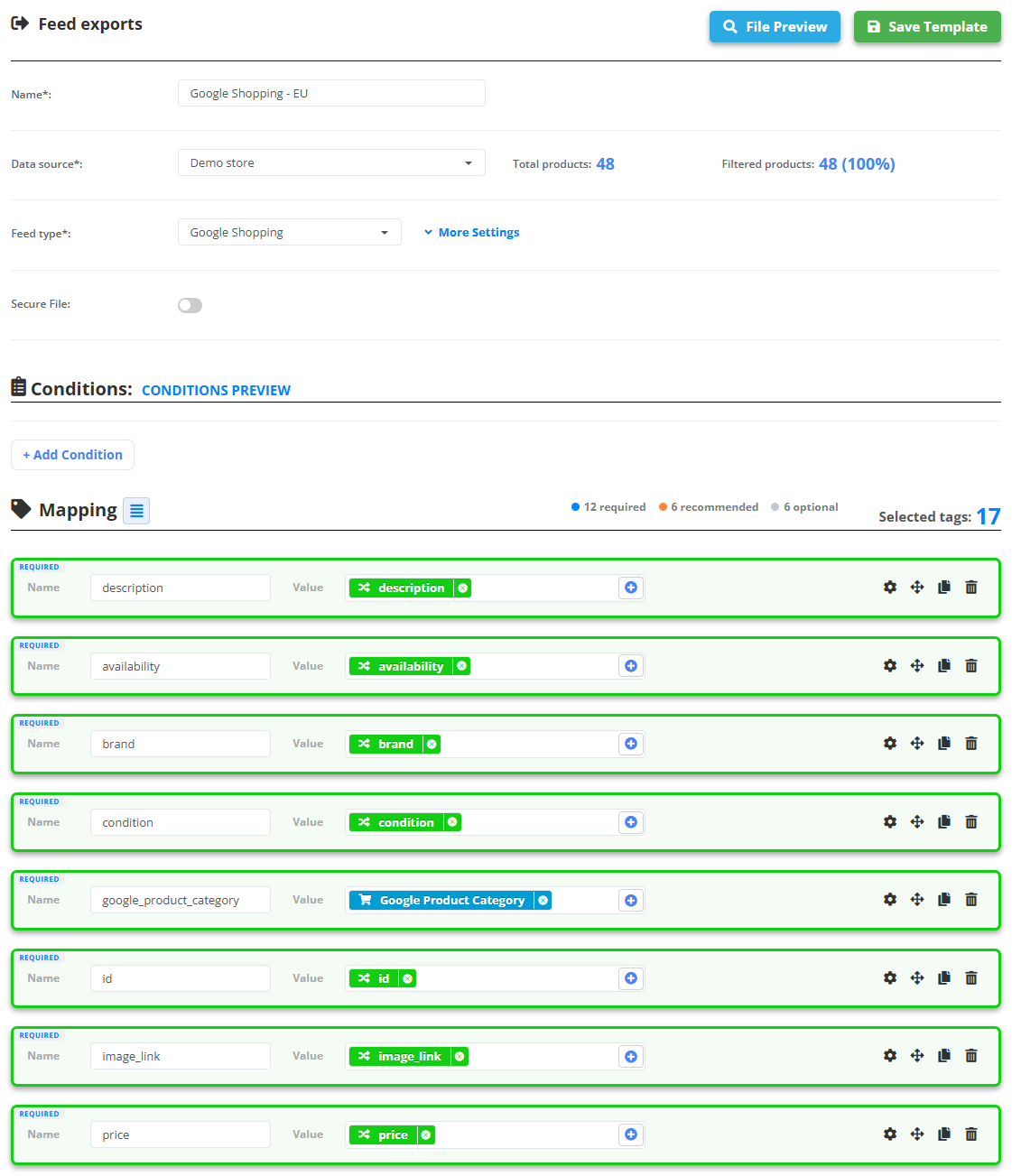Viewport: 1012px width, 1176px height.
Task: Click move handle on description row
Action: point(917,588)
